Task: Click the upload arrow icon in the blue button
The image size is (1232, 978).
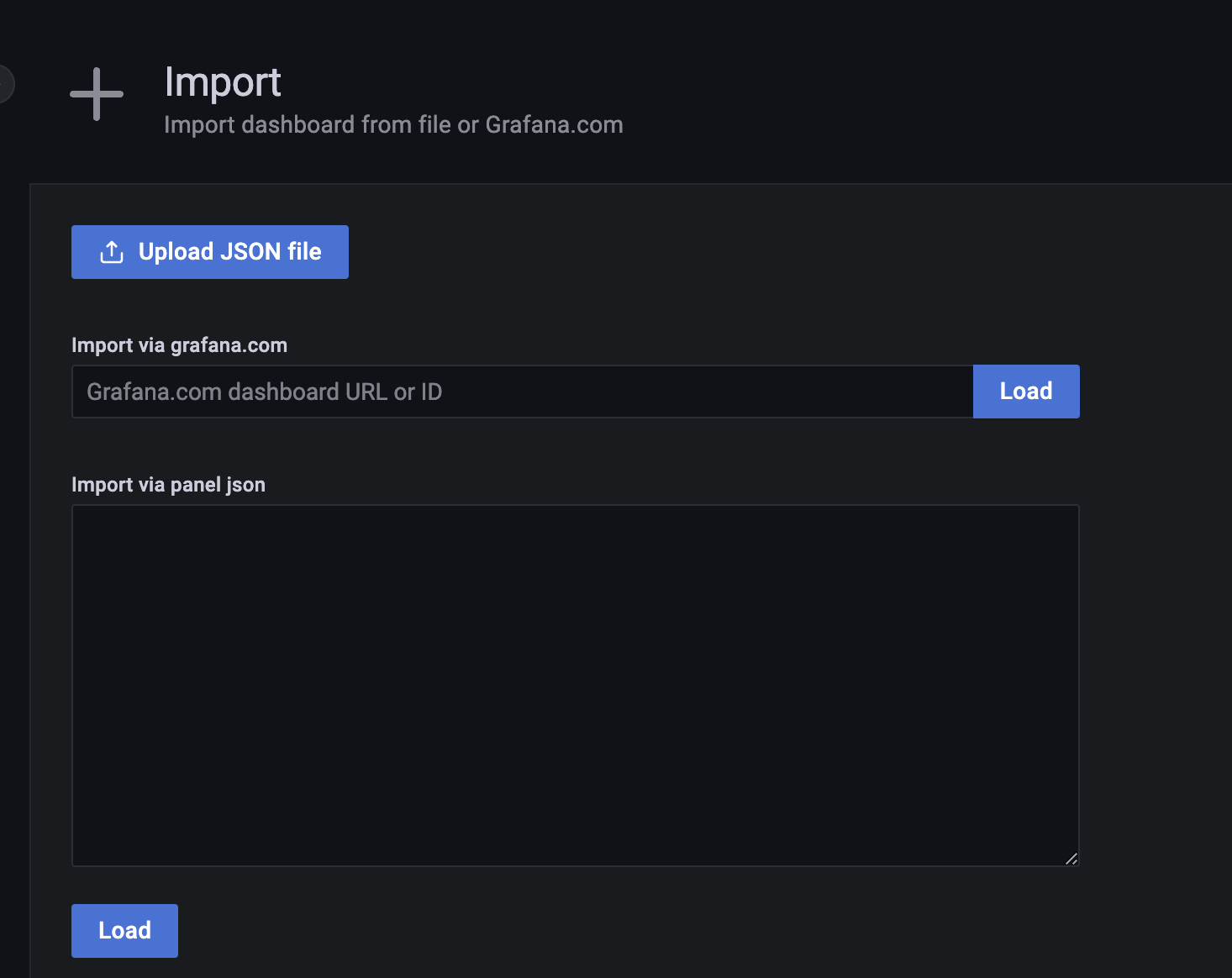Action: coord(112,252)
